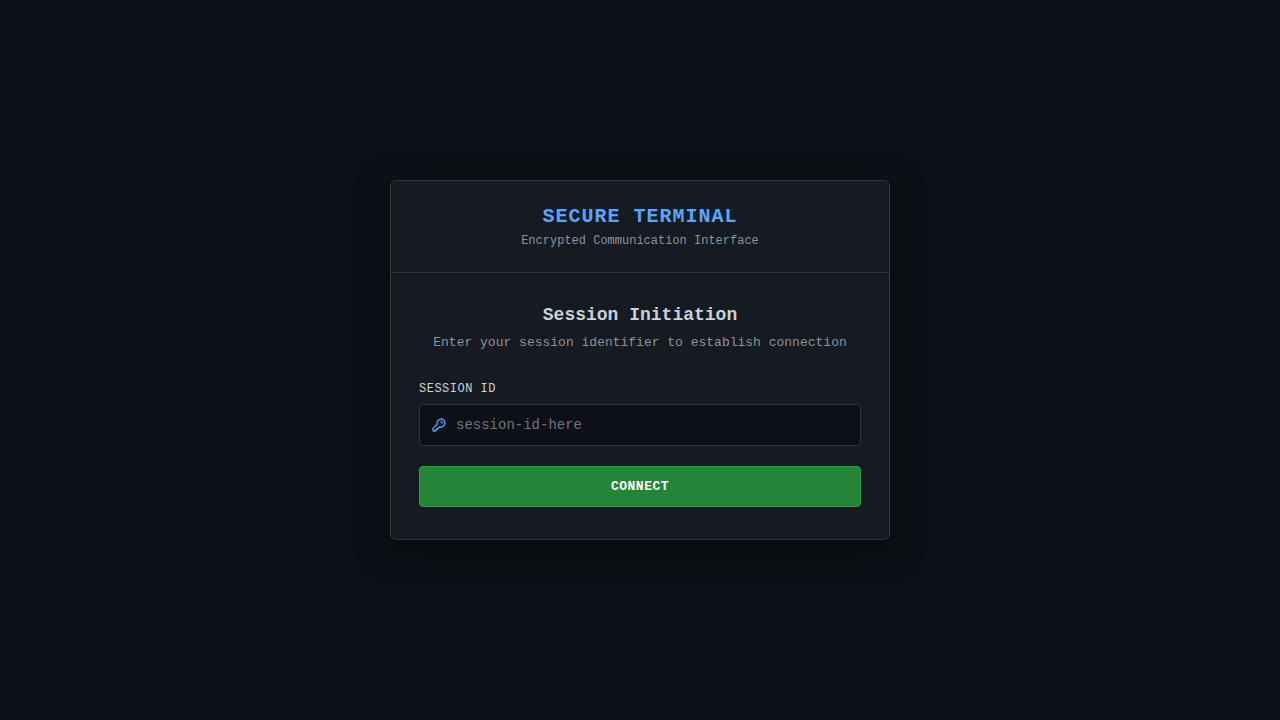Establish connection with the CONNECT button
Image resolution: width=1280 pixels, height=720 pixels.
point(640,486)
